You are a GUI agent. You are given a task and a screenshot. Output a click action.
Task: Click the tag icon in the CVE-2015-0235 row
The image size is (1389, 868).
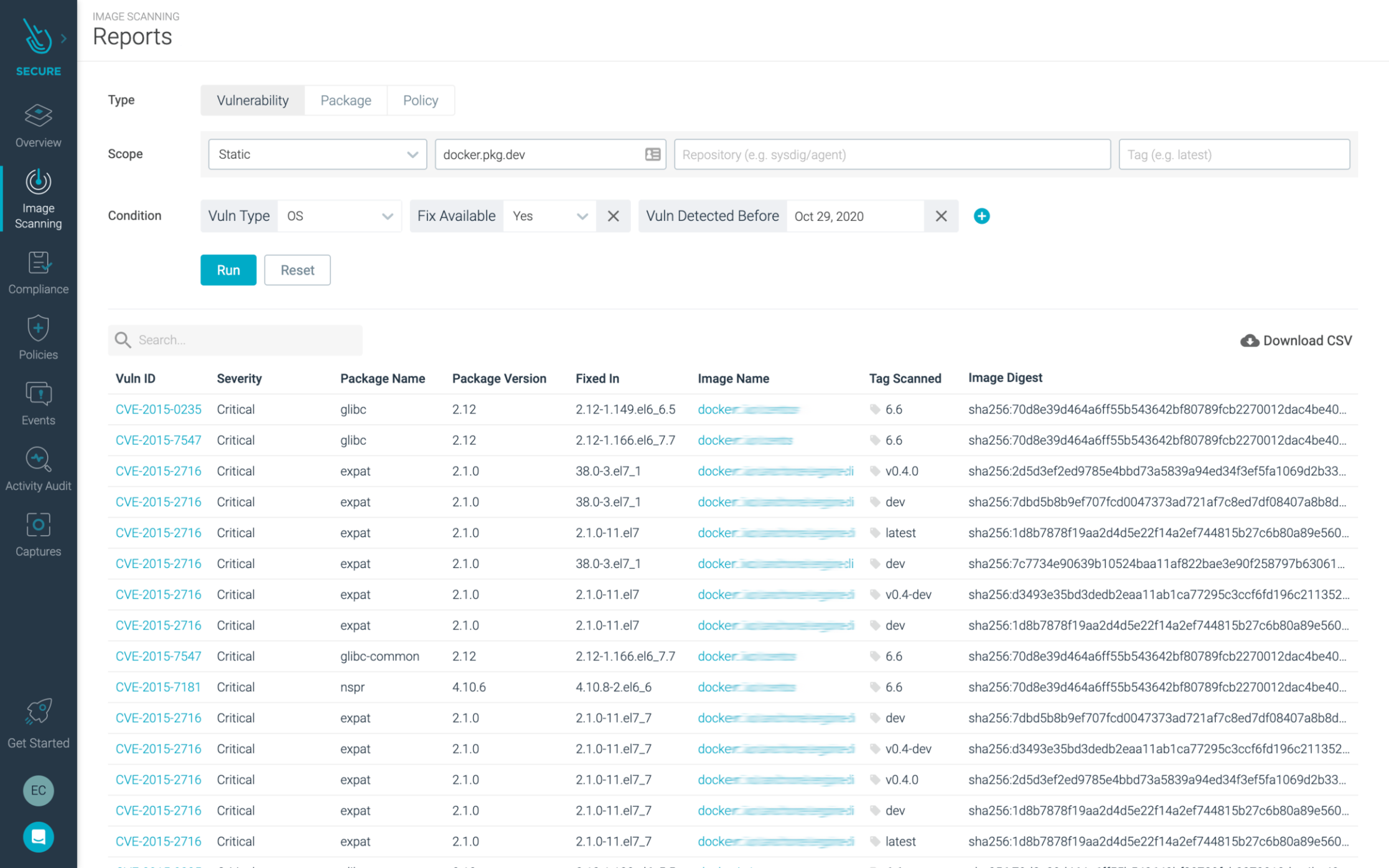tap(875, 409)
